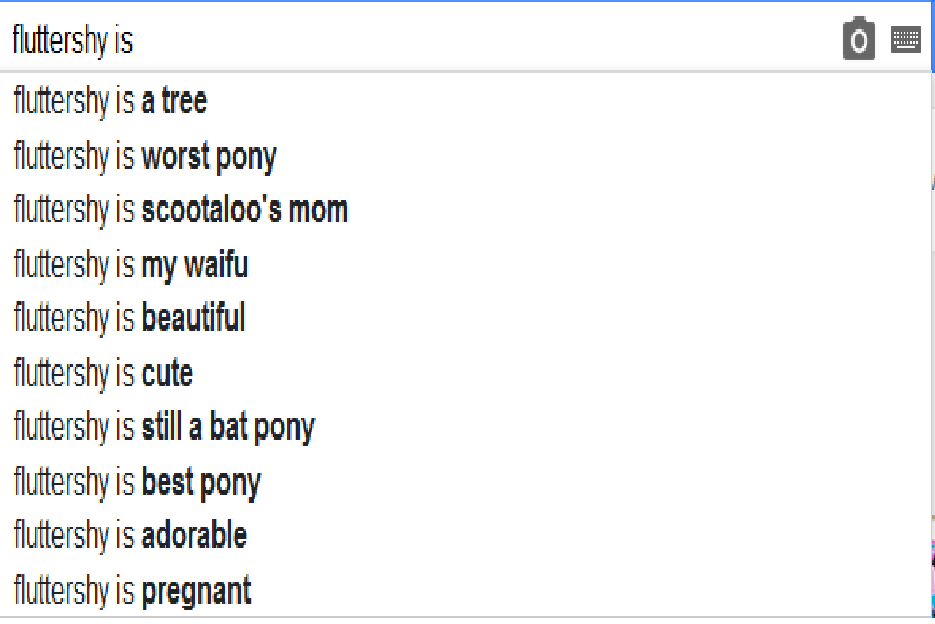Click the word "tree" in first suggestion
The width and height of the screenshot is (935, 624).
(x=184, y=101)
